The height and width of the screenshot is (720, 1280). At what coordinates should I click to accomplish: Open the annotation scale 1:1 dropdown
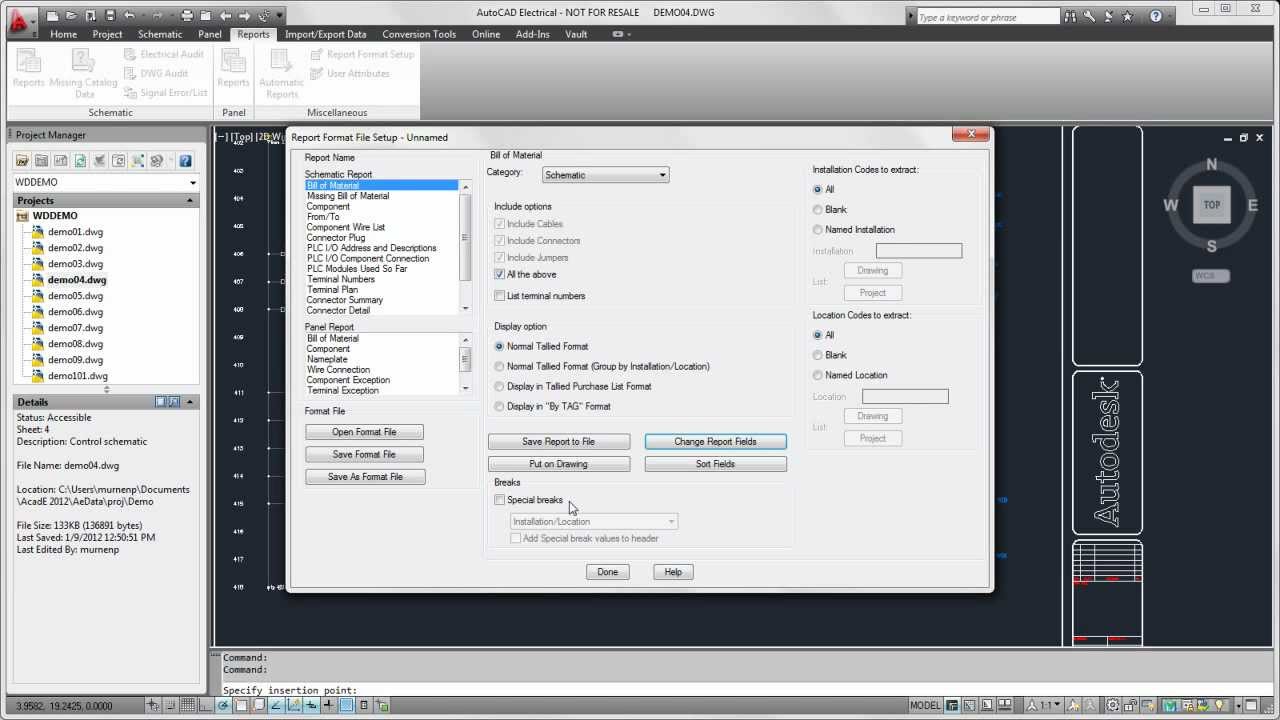click(x=1045, y=706)
